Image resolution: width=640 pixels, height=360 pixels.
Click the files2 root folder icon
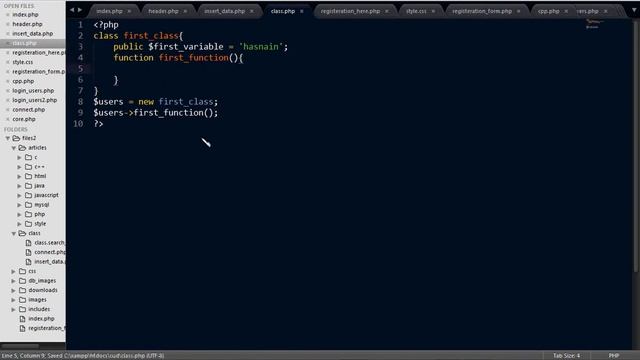(x=16, y=138)
